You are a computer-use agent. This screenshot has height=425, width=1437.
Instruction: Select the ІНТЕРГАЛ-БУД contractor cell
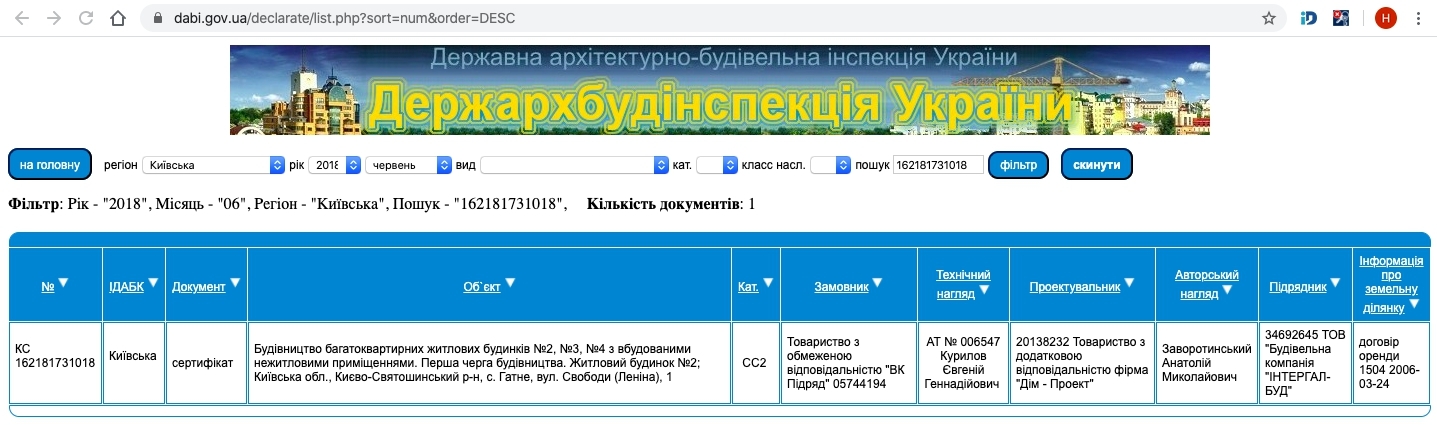pyautogui.click(x=1305, y=362)
